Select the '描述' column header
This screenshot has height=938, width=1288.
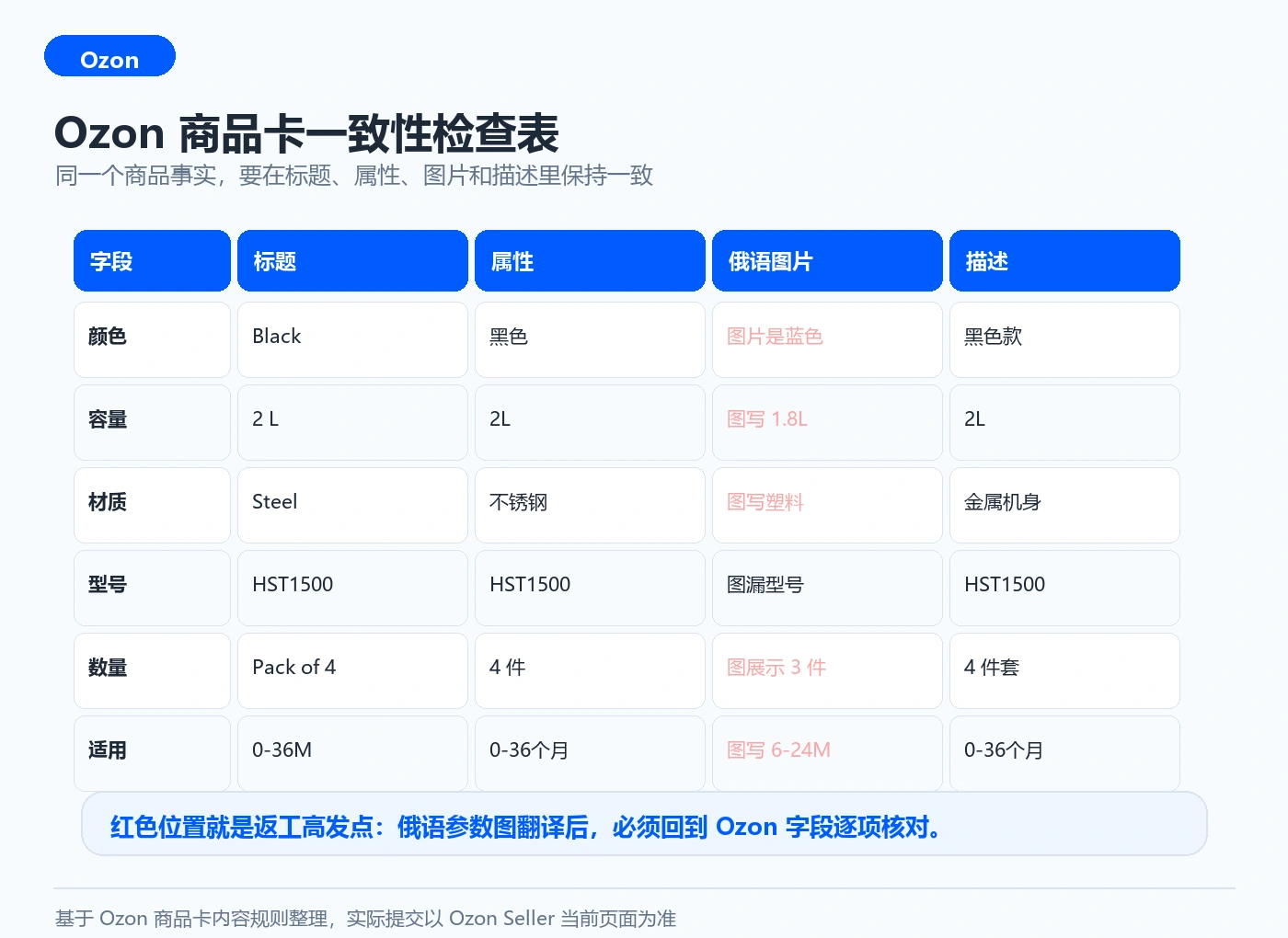click(x=1064, y=261)
